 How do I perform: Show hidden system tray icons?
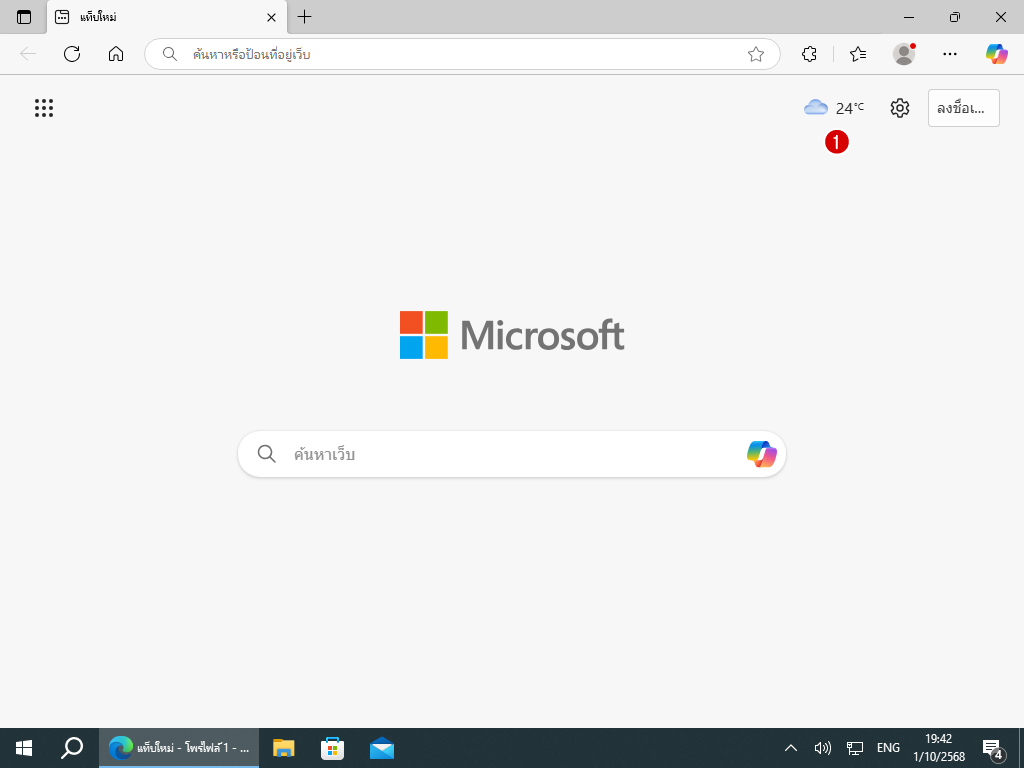pos(790,748)
